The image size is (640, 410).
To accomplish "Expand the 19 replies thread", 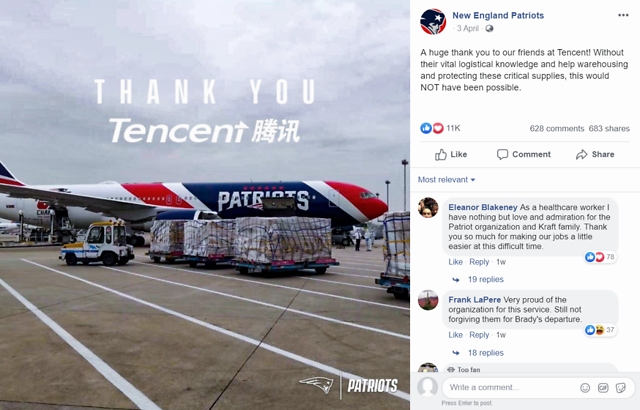I will [485, 279].
